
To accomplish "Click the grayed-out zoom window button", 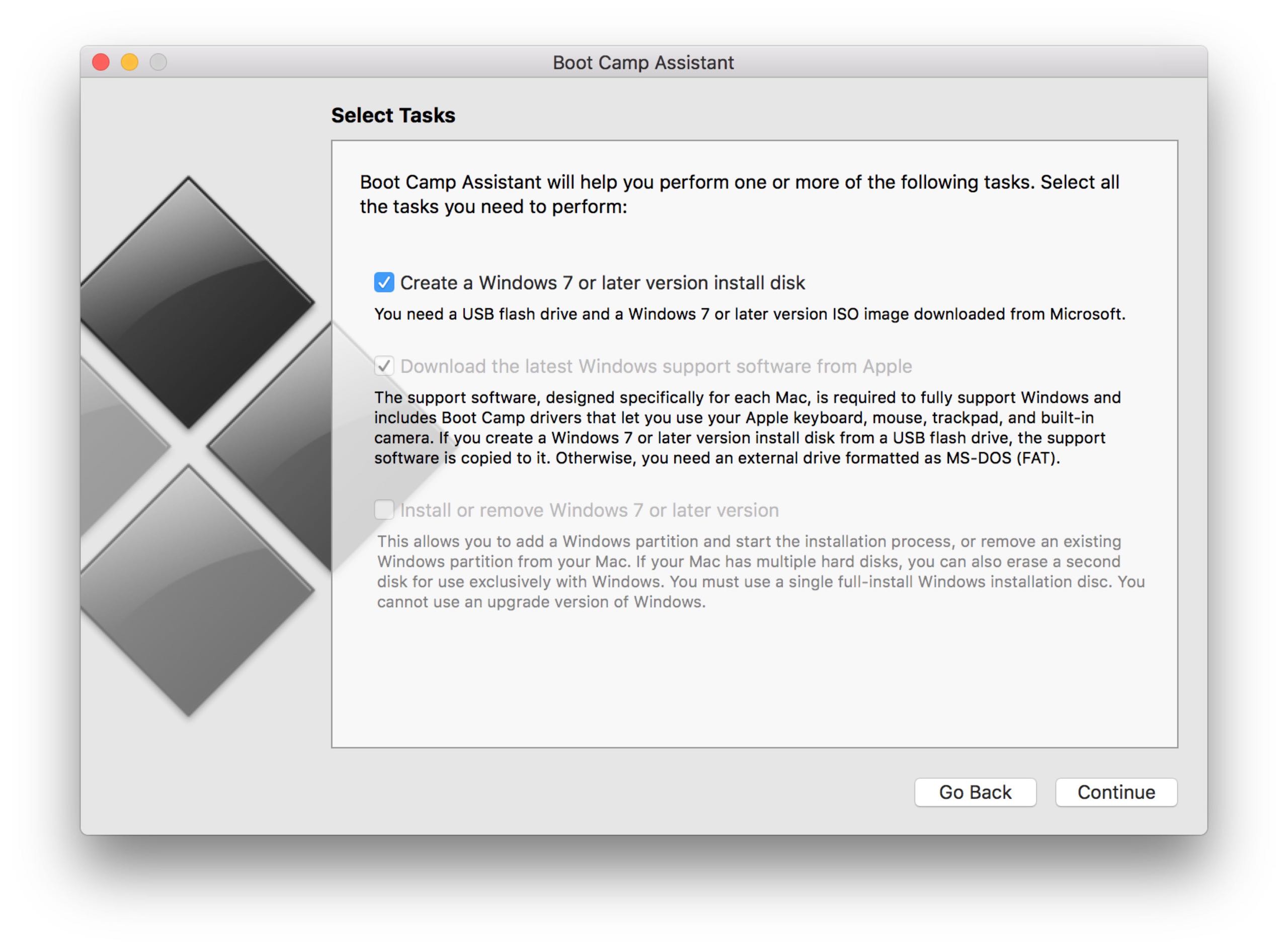I will [158, 62].
